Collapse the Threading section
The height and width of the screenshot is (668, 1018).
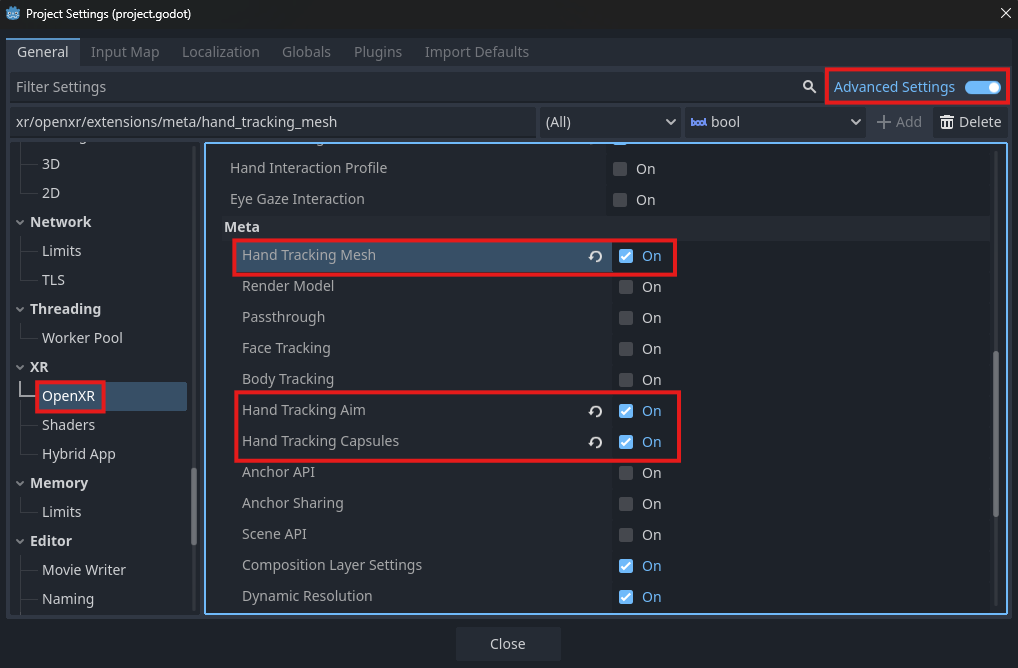pyautogui.click(x=20, y=309)
